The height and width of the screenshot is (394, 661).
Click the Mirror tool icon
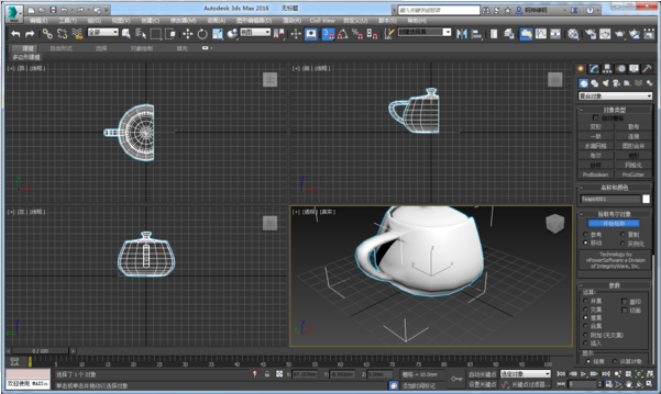click(x=462, y=34)
